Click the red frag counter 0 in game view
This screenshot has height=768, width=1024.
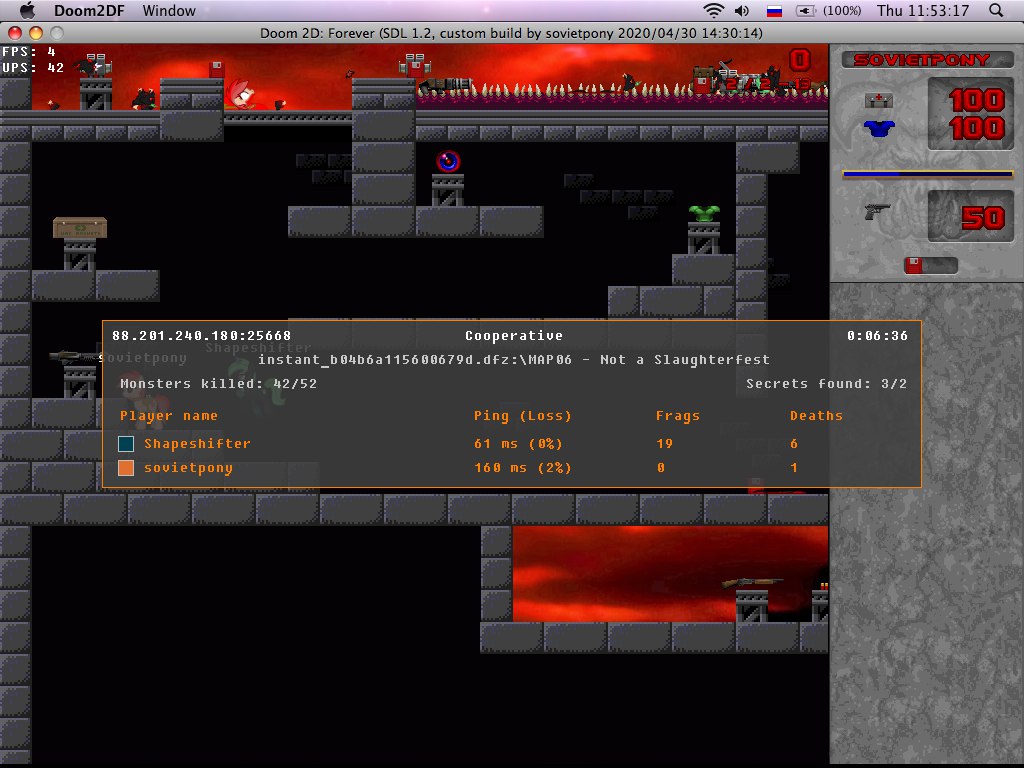(x=799, y=60)
